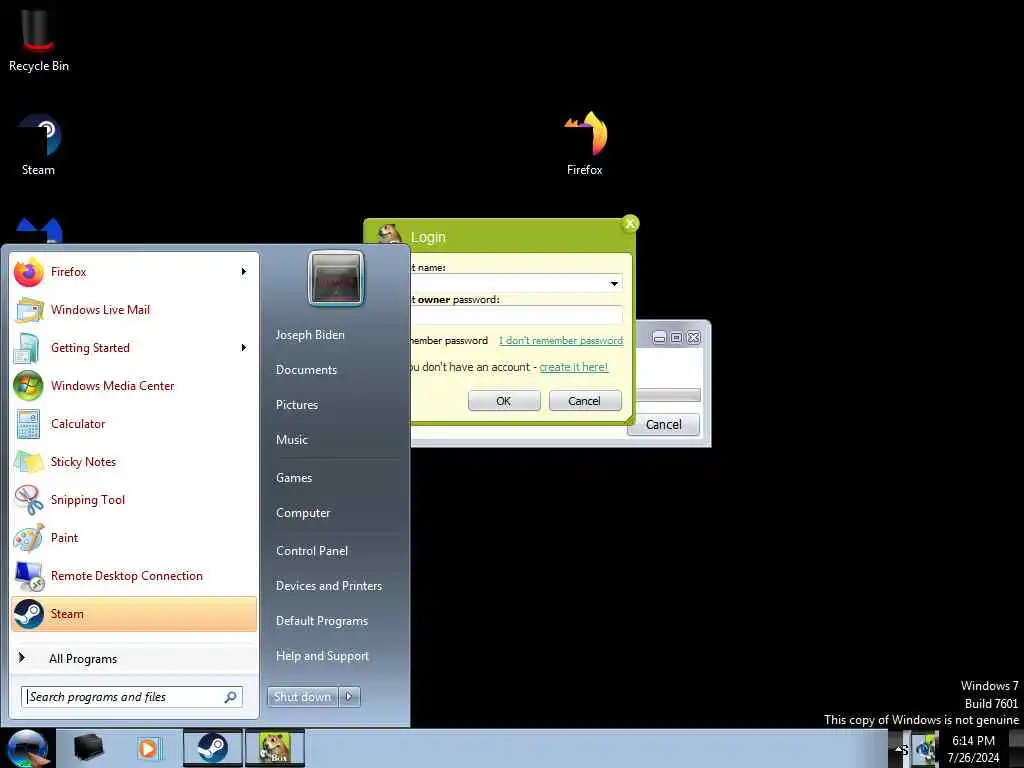
Task: Open Games from Start menu
Action: pyautogui.click(x=294, y=478)
